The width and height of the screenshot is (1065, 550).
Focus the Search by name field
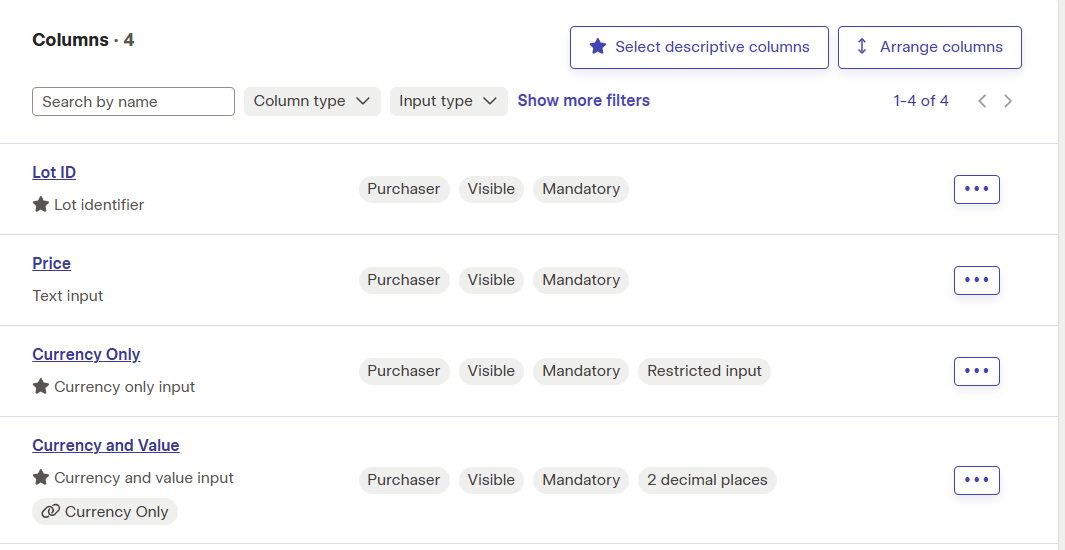point(133,101)
